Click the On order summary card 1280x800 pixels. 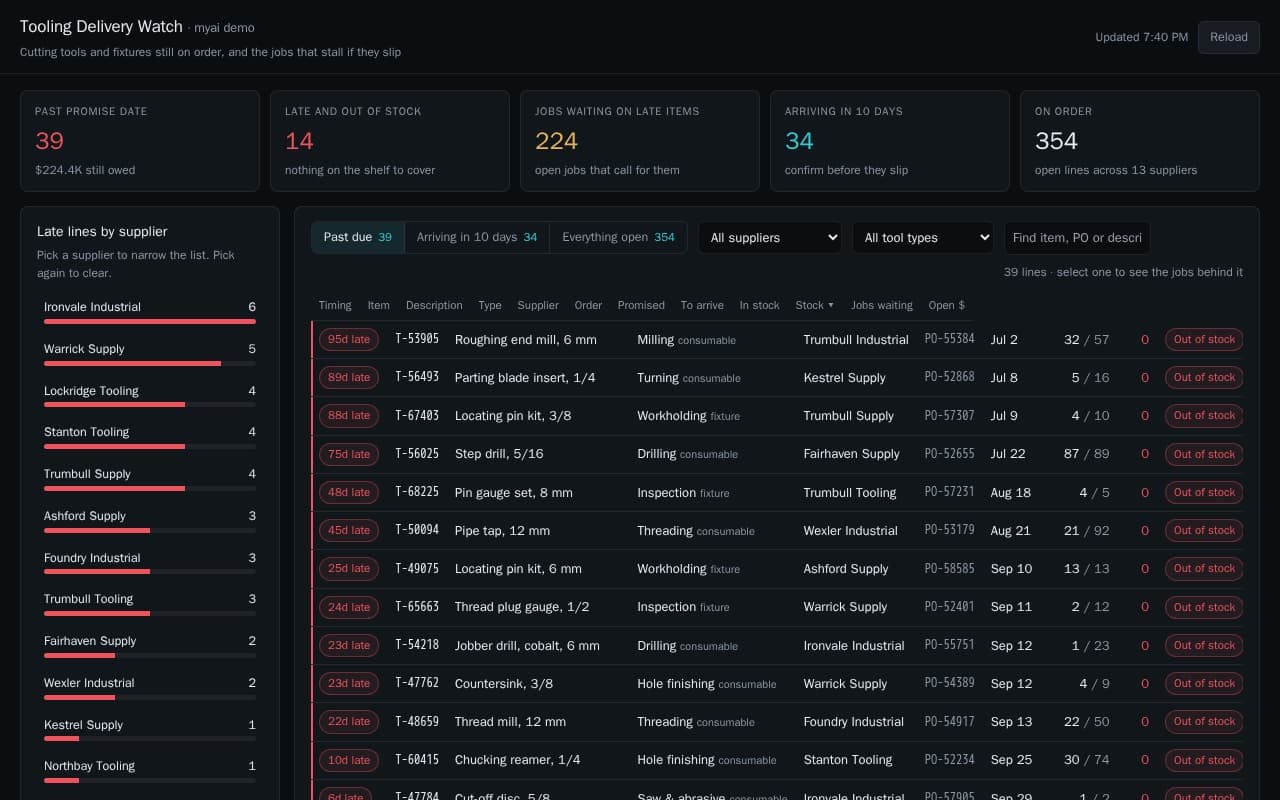[x=1140, y=141]
